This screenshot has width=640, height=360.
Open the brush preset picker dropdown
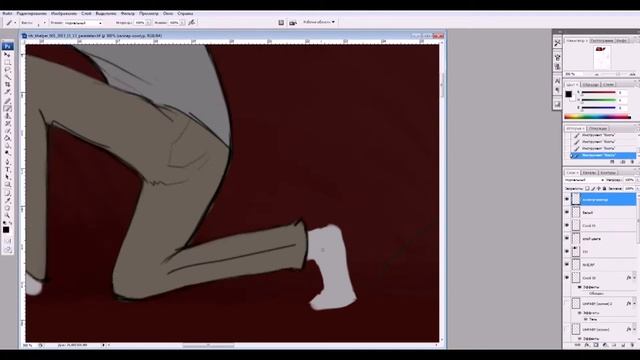tap(44, 23)
